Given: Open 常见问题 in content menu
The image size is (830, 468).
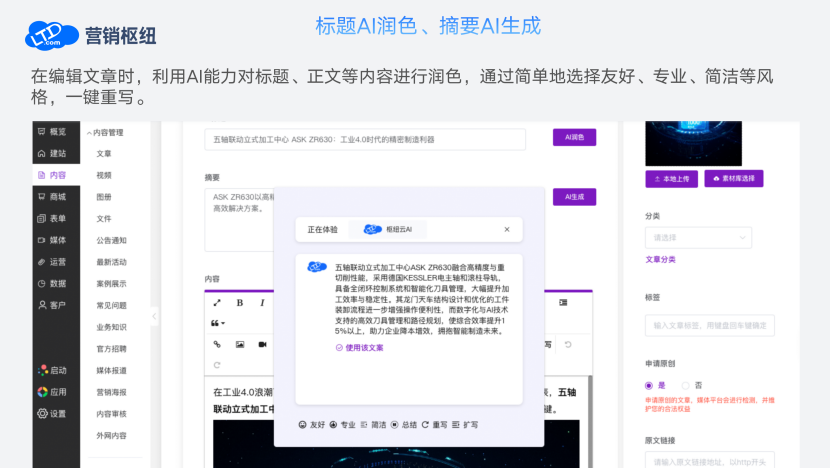Looking at the screenshot, I should [111, 305].
